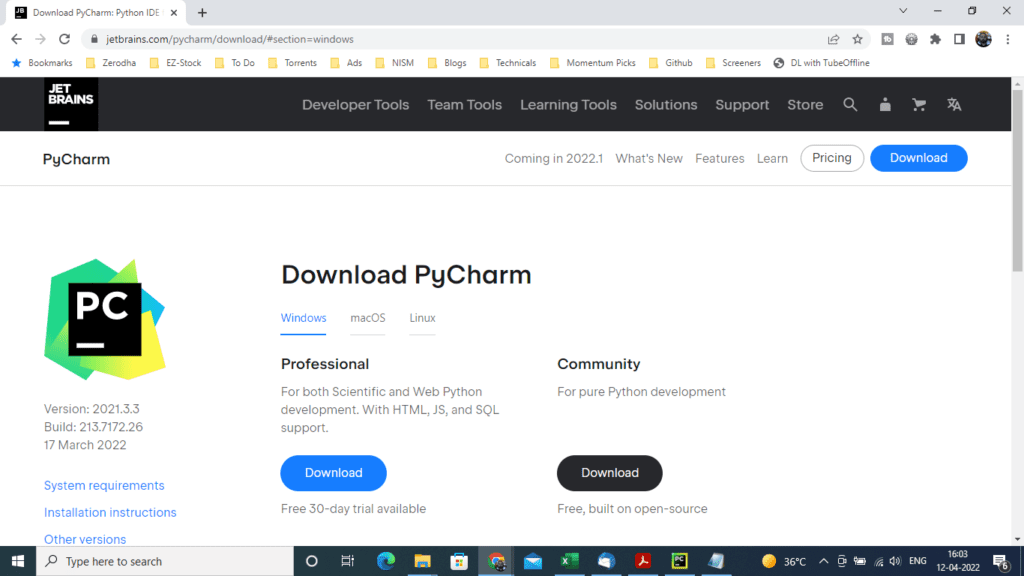Open the Pricing page
1024x576 pixels.
click(x=831, y=158)
